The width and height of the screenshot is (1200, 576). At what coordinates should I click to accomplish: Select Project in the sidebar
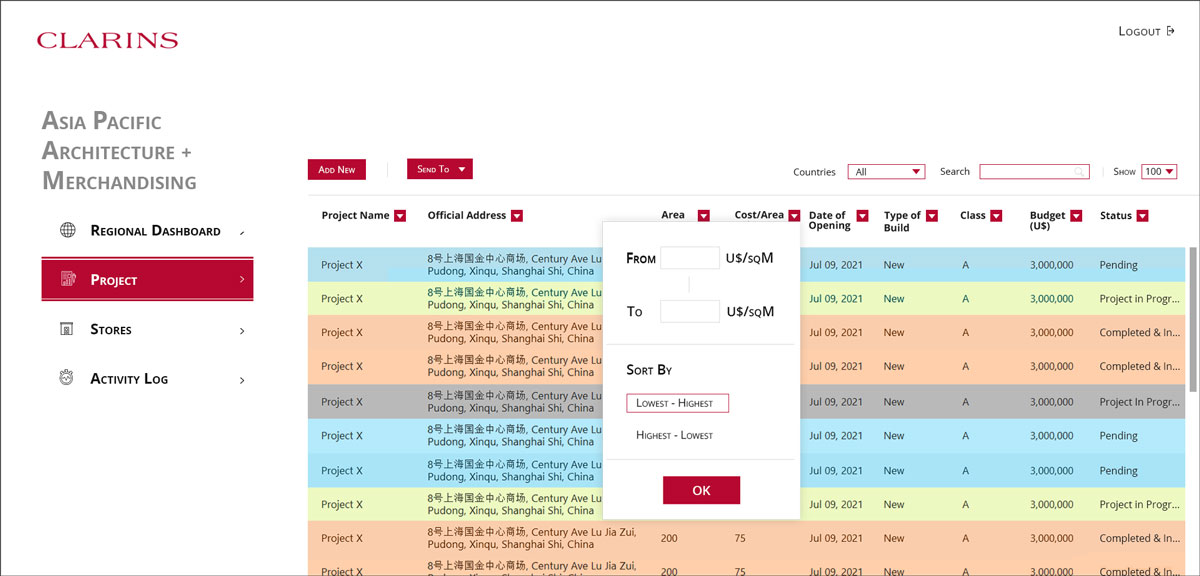coord(147,279)
